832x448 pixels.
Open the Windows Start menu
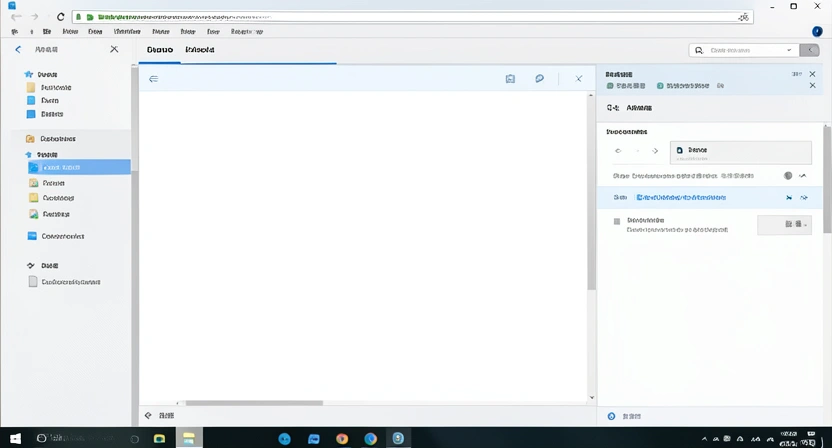pyautogui.click(x=15, y=438)
